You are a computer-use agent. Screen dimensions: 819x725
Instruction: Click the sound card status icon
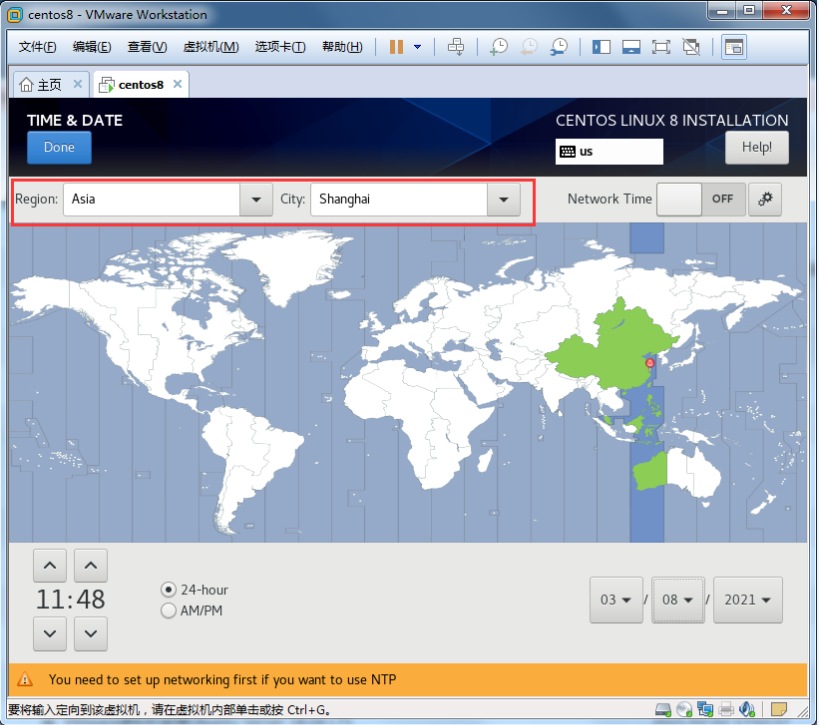[749, 710]
